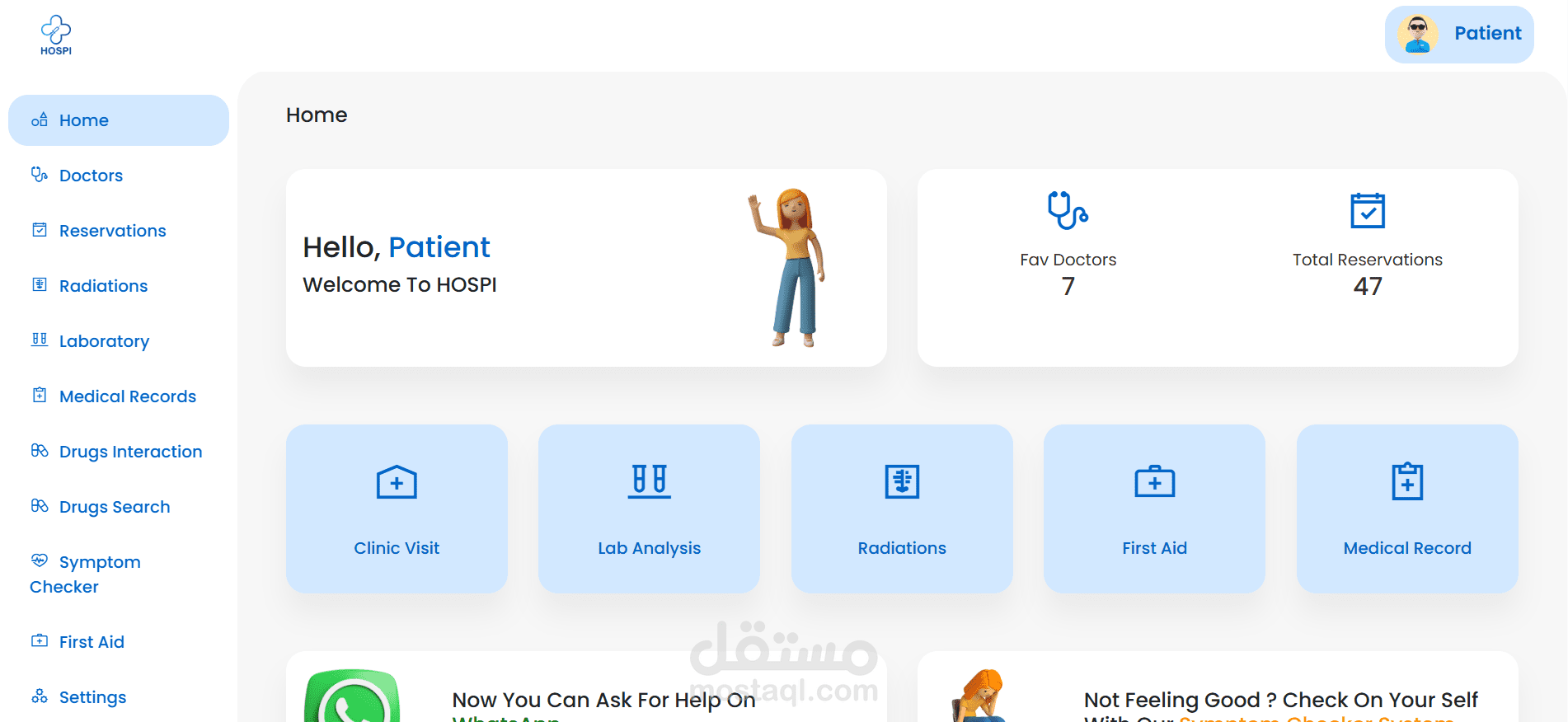Click the Symptom Checker heart icon
Image resolution: width=1568 pixels, height=722 pixels.
(40, 560)
